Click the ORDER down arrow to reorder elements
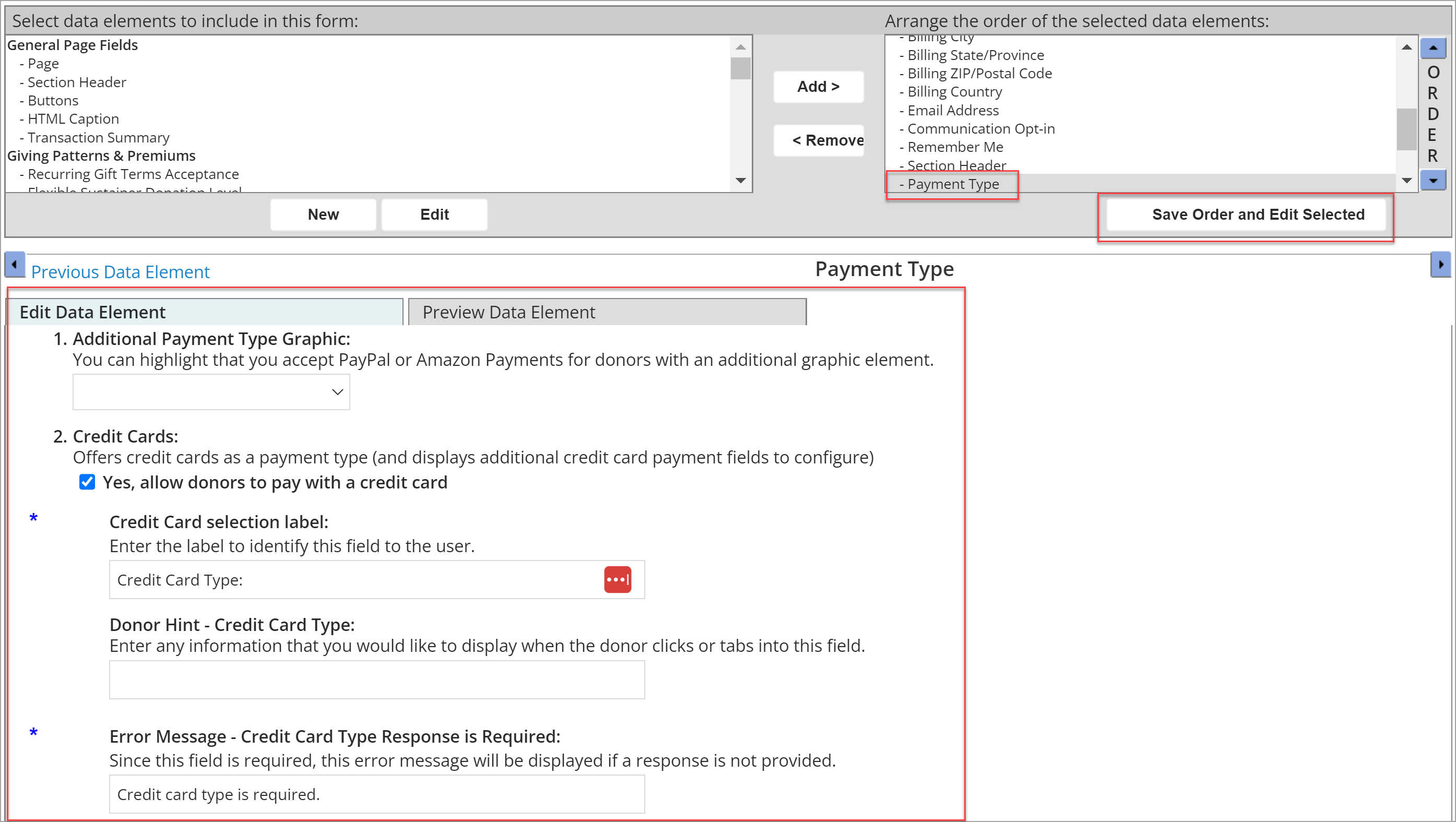The width and height of the screenshot is (1456, 822). pos(1434,180)
